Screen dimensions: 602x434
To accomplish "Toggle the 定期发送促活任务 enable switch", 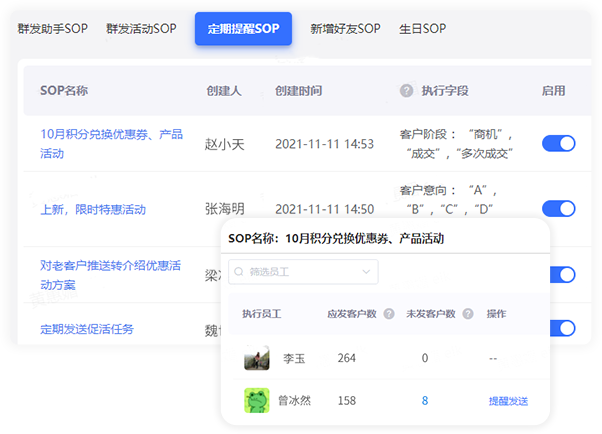I will pos(561,328).
